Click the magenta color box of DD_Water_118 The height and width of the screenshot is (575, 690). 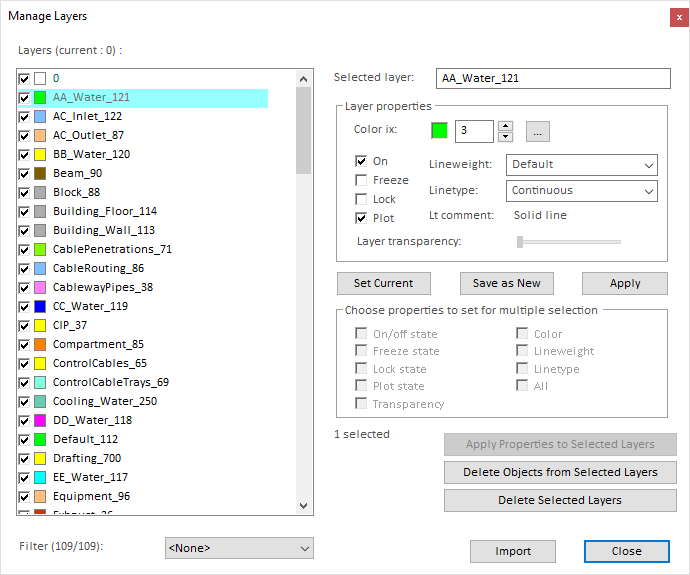pos(40,420)
